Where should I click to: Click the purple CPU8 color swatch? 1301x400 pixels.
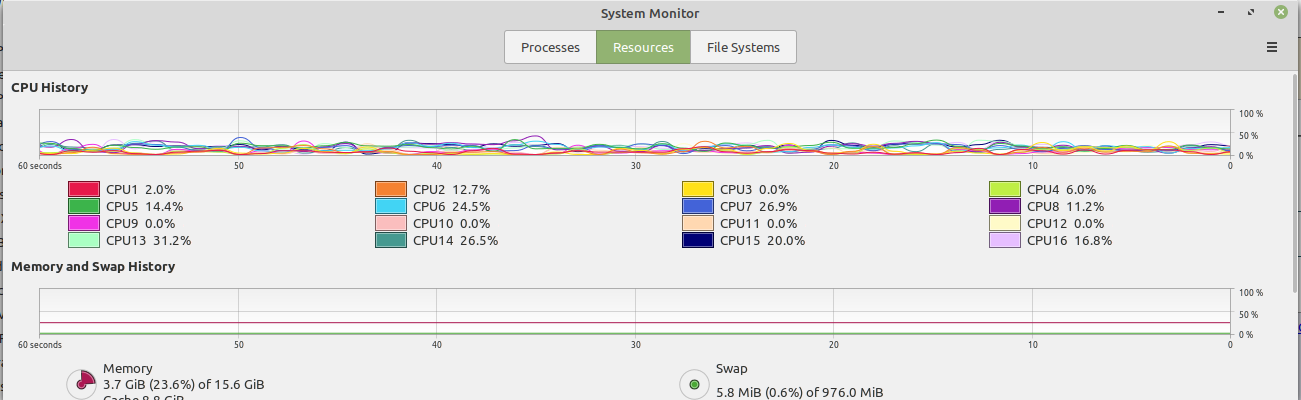click(1005, 206)
